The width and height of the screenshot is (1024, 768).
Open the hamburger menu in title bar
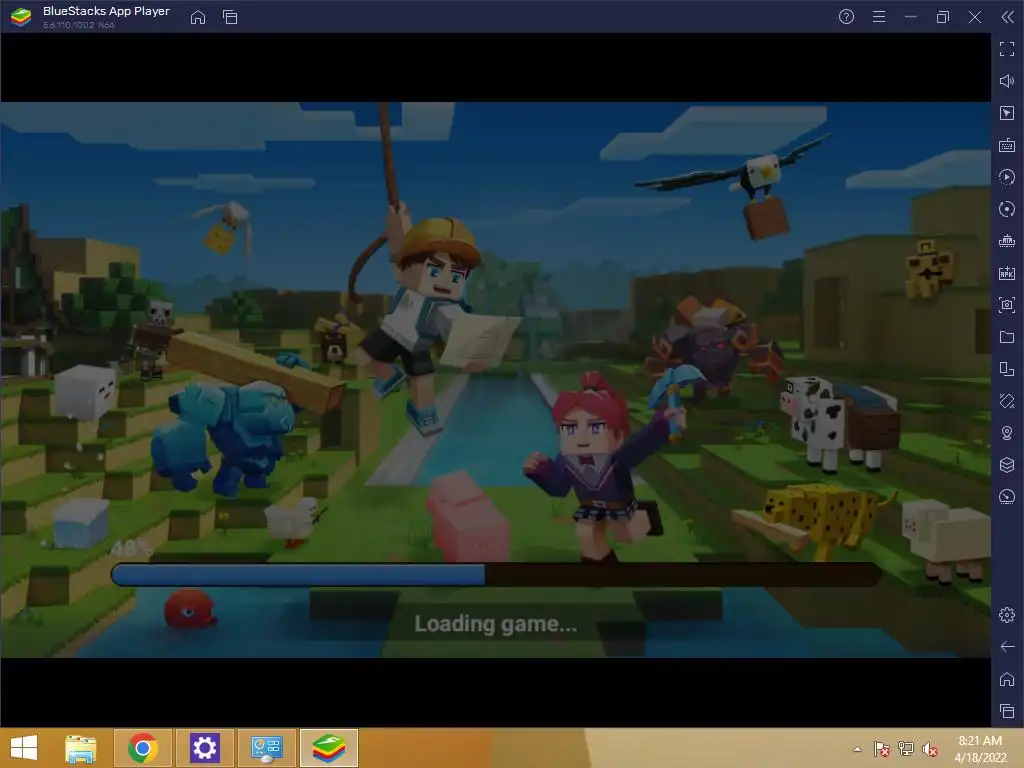pos(879,17)
